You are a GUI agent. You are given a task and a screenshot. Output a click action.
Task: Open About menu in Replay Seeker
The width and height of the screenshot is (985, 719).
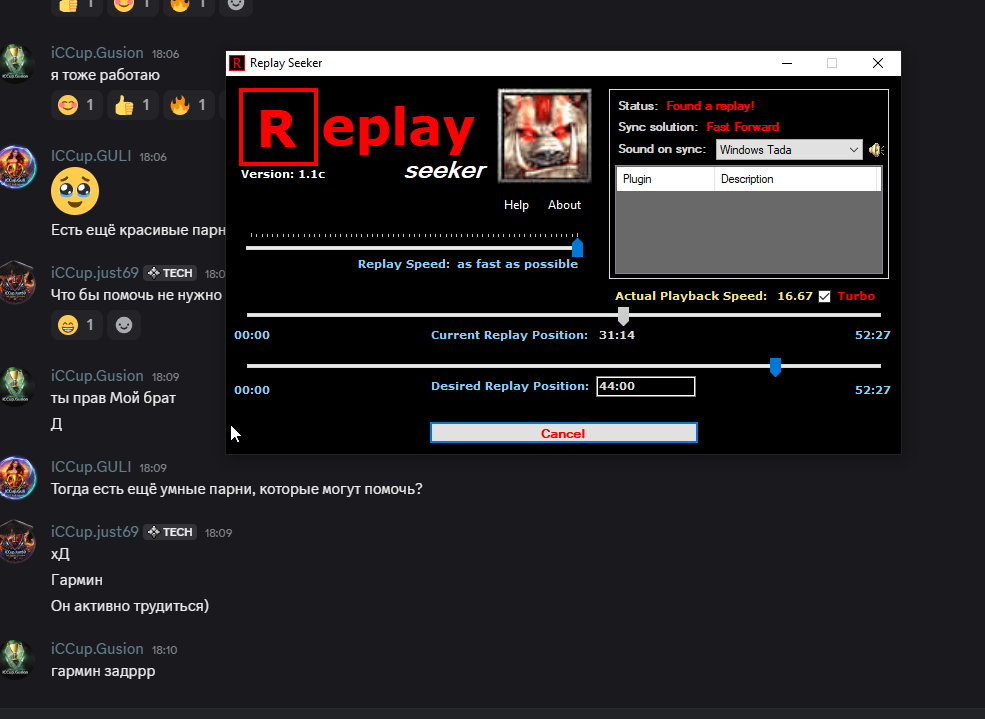tap(564, 205)
